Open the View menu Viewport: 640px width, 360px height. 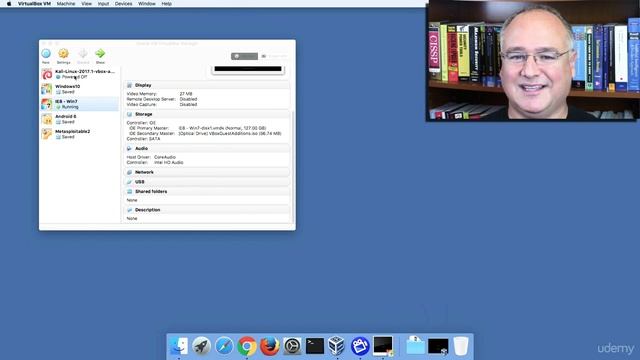tap(87, 4)
